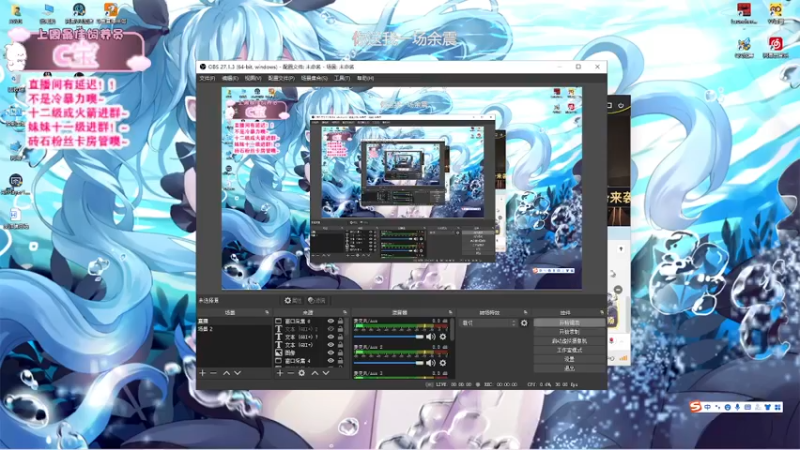Open NetEase Cloud Music desktop icon

pyautogui.click(x=776, y=47)
